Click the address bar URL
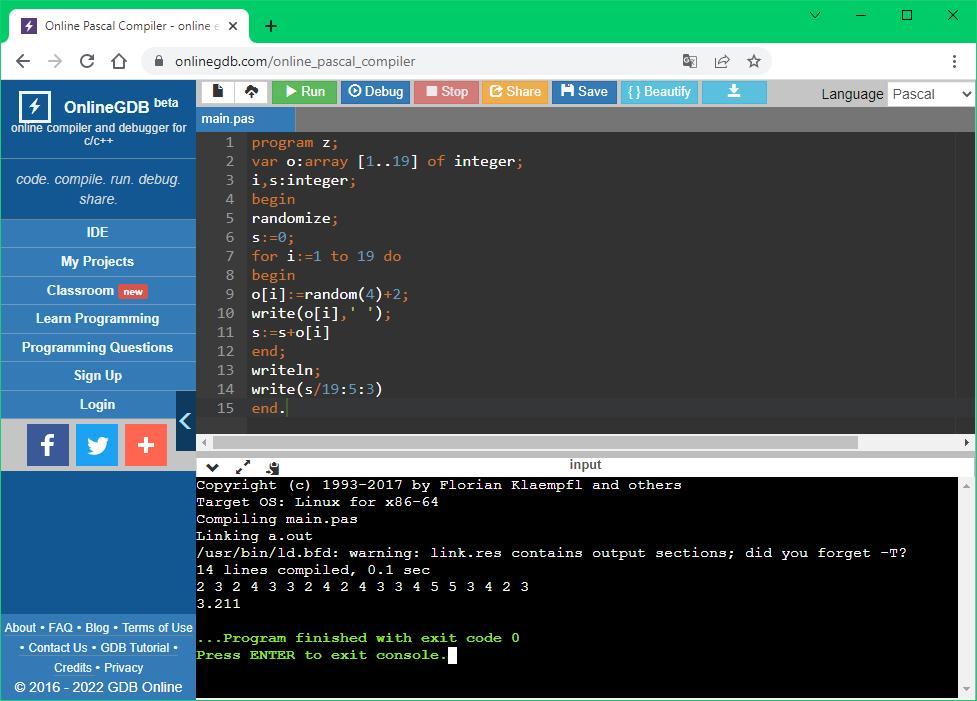 (295, 62)
